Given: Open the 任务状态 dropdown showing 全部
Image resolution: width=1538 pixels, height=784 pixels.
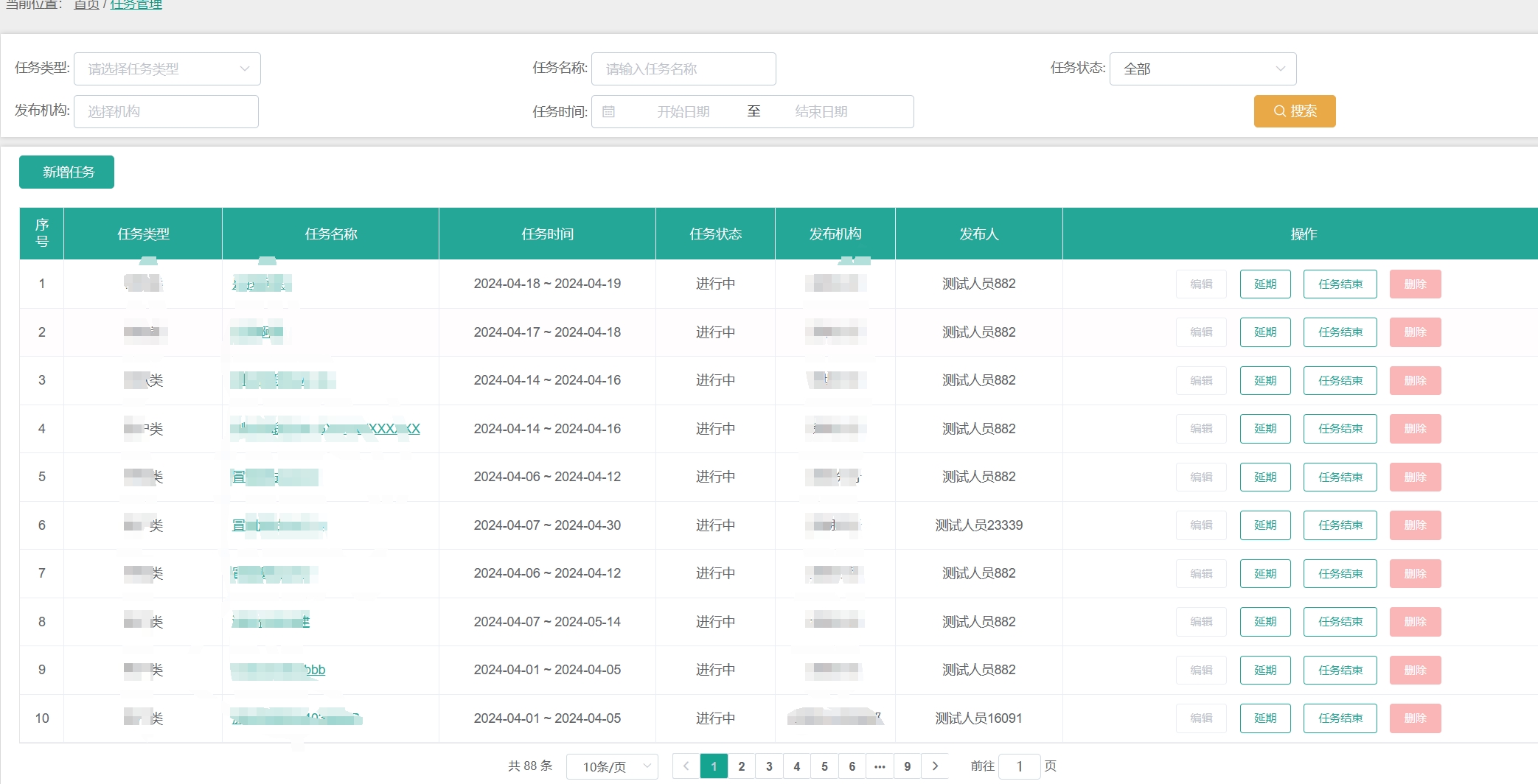Looking at the screenshot, I should coord(1203,69).
